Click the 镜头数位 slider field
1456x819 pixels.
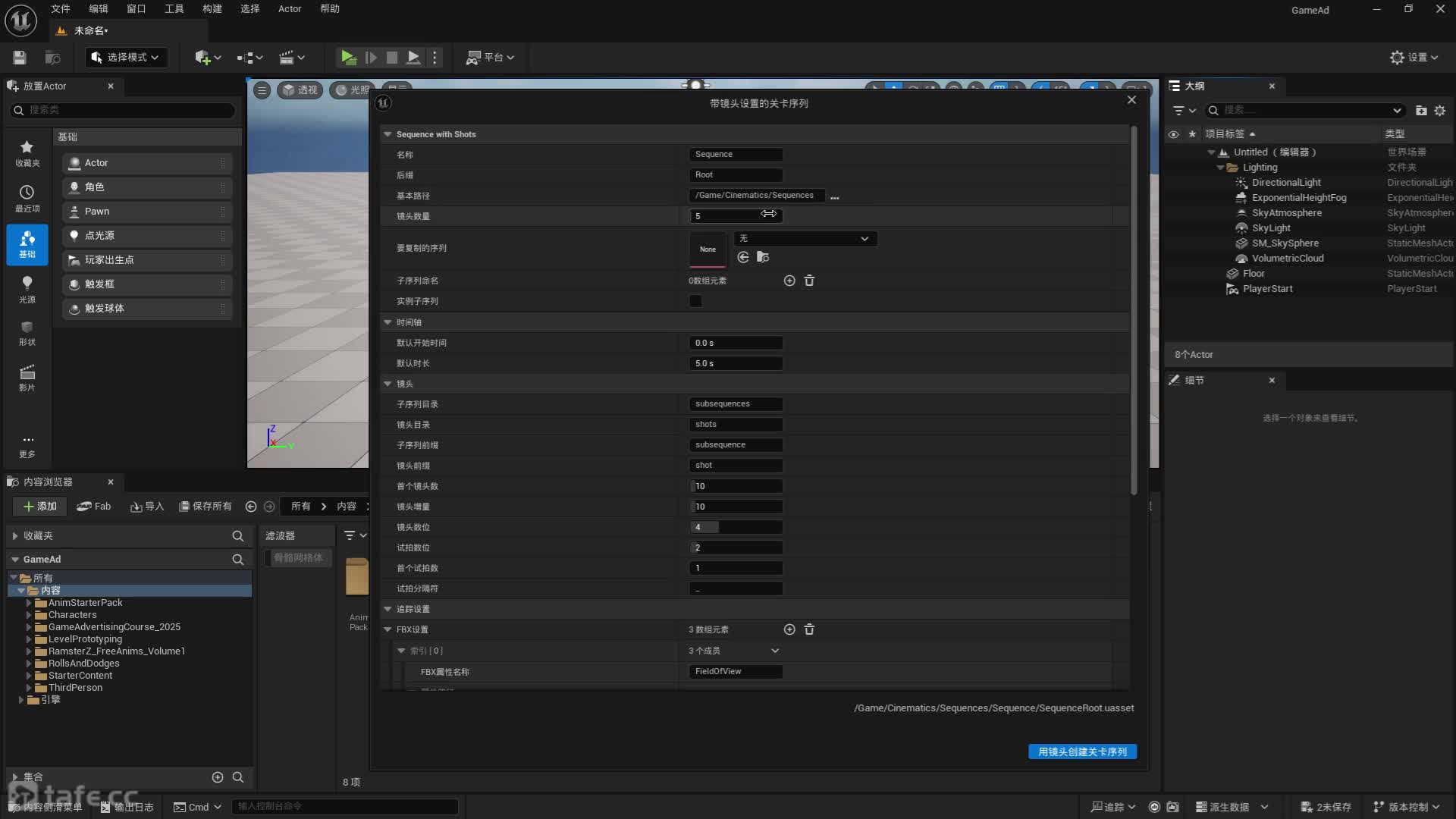(736, 527)
